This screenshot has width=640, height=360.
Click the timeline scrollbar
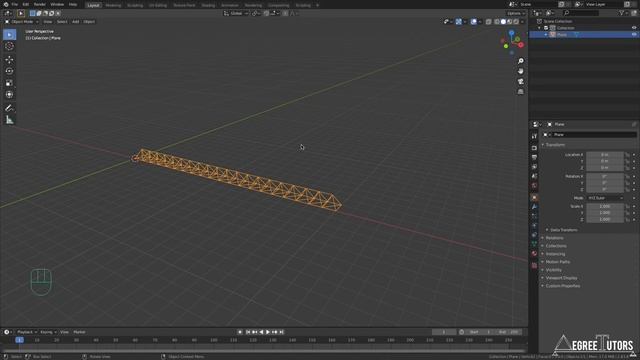point(263,351)
